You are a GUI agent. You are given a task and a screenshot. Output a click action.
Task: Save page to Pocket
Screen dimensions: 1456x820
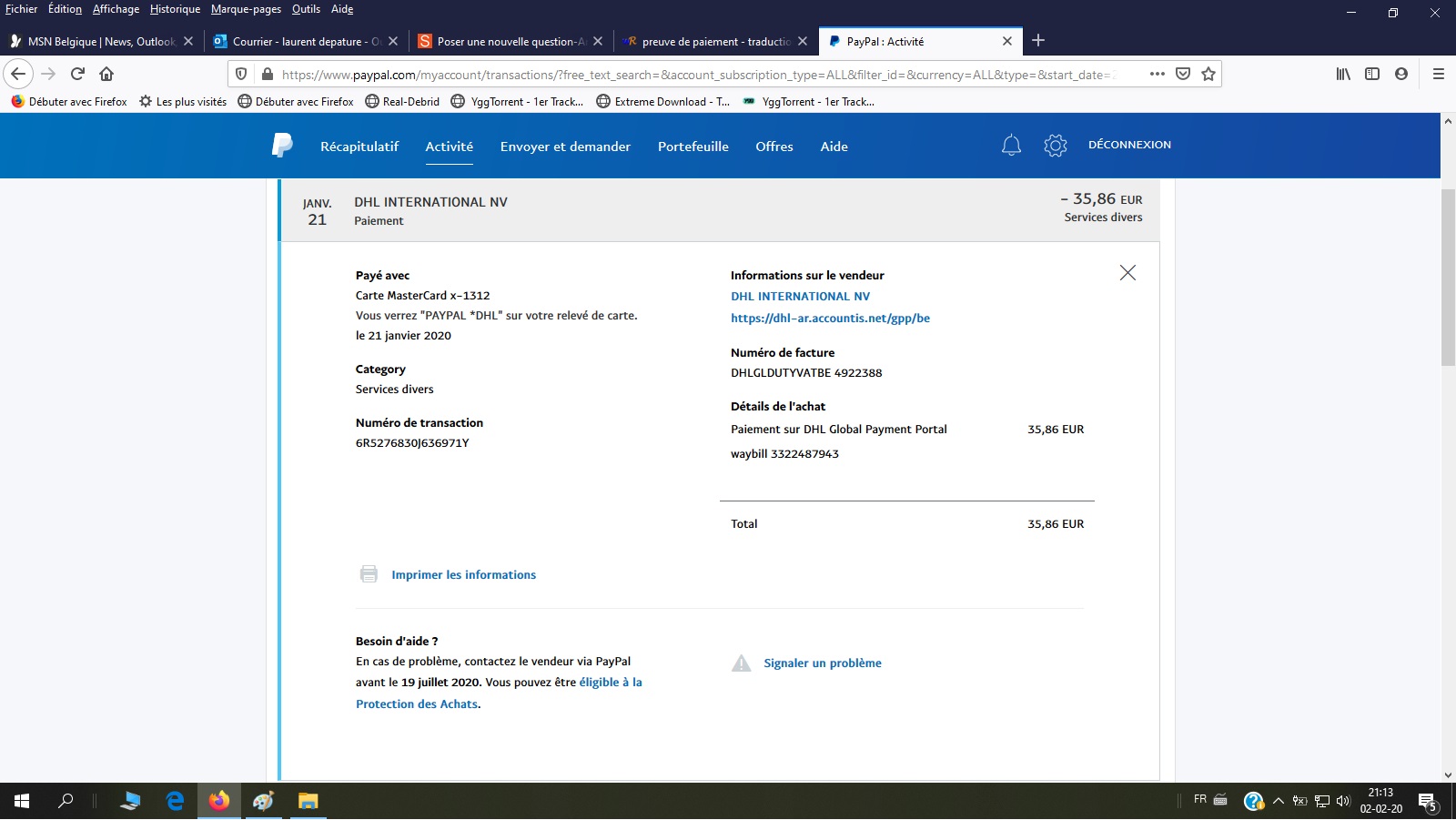1183,74
